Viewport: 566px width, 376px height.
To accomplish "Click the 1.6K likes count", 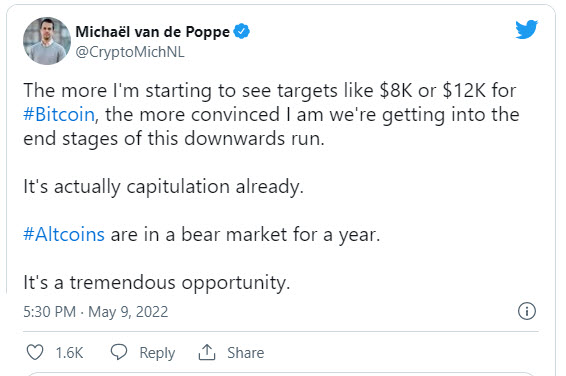I will coord(69,353).
